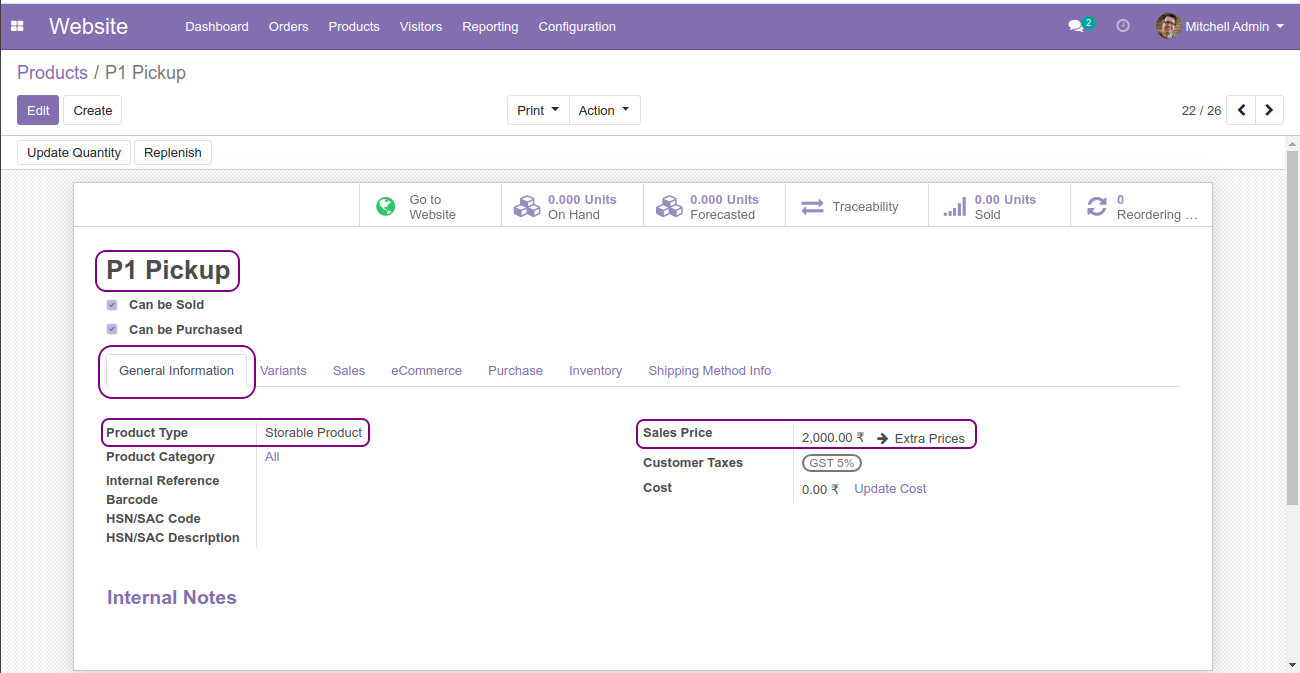Open On Hand units boxes icon
Screen dimensions: 1300x673
point(527,207)
